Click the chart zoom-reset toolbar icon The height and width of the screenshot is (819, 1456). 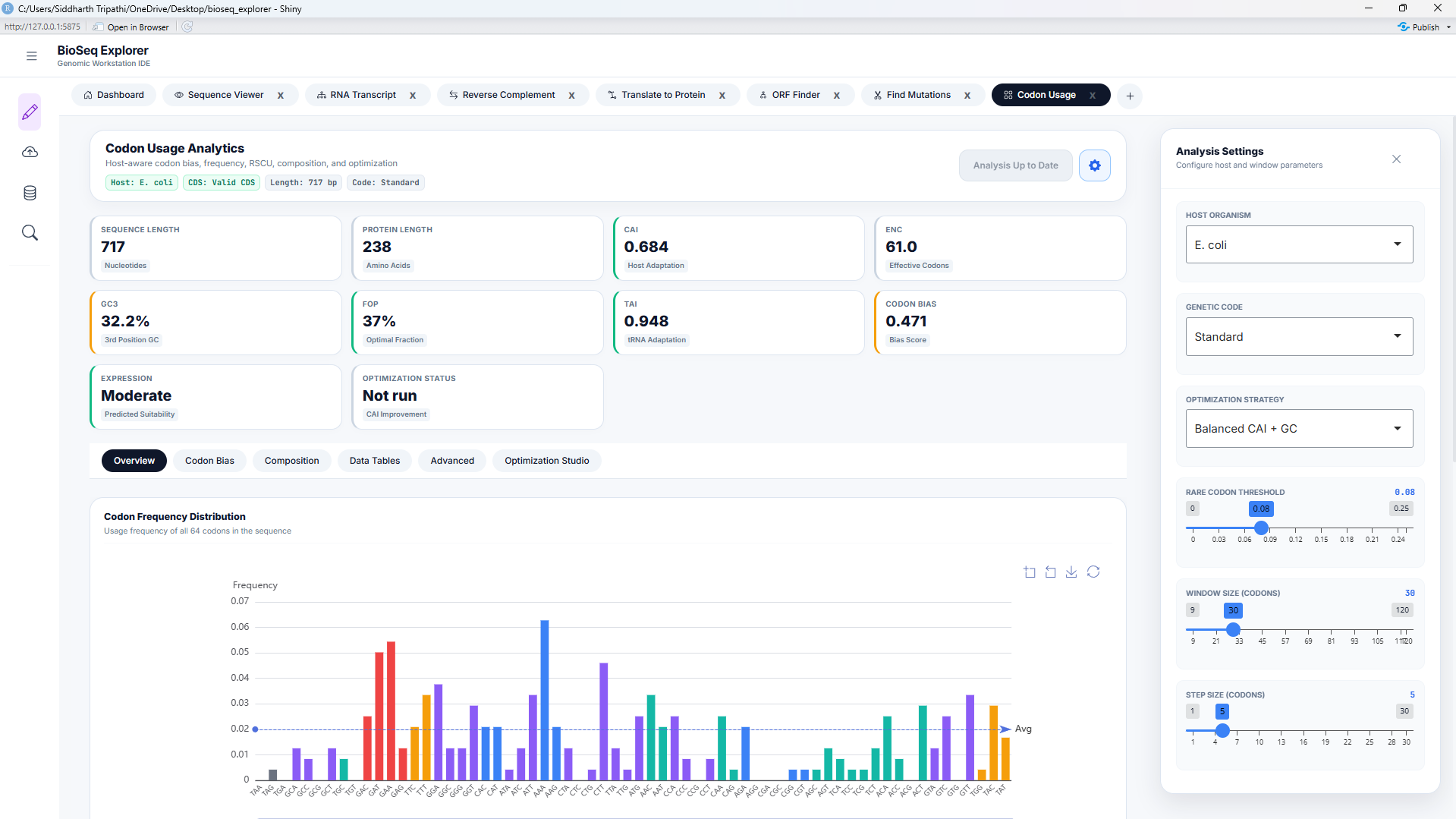tap(1050, 572)
